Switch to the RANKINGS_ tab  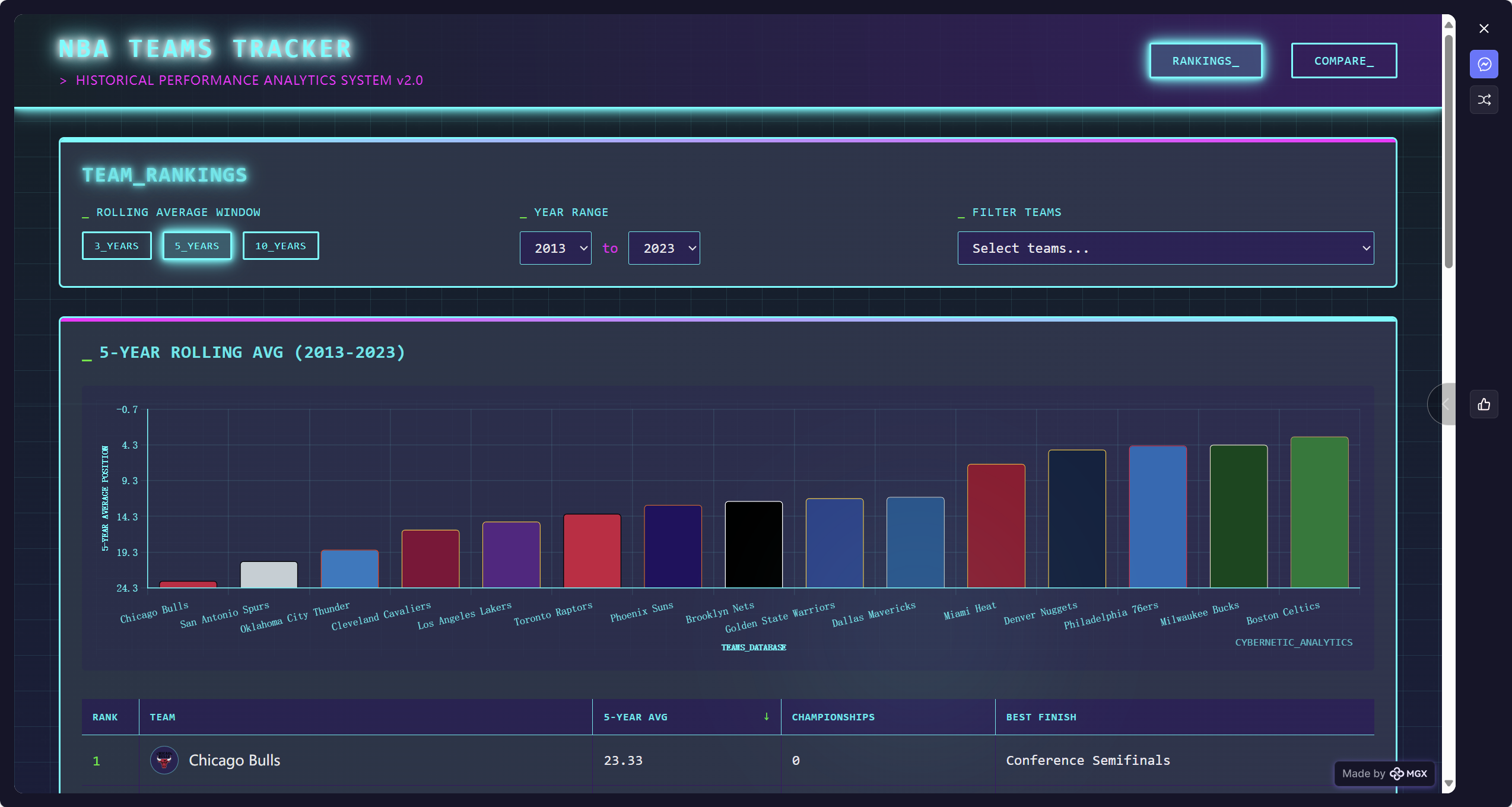1206,61
